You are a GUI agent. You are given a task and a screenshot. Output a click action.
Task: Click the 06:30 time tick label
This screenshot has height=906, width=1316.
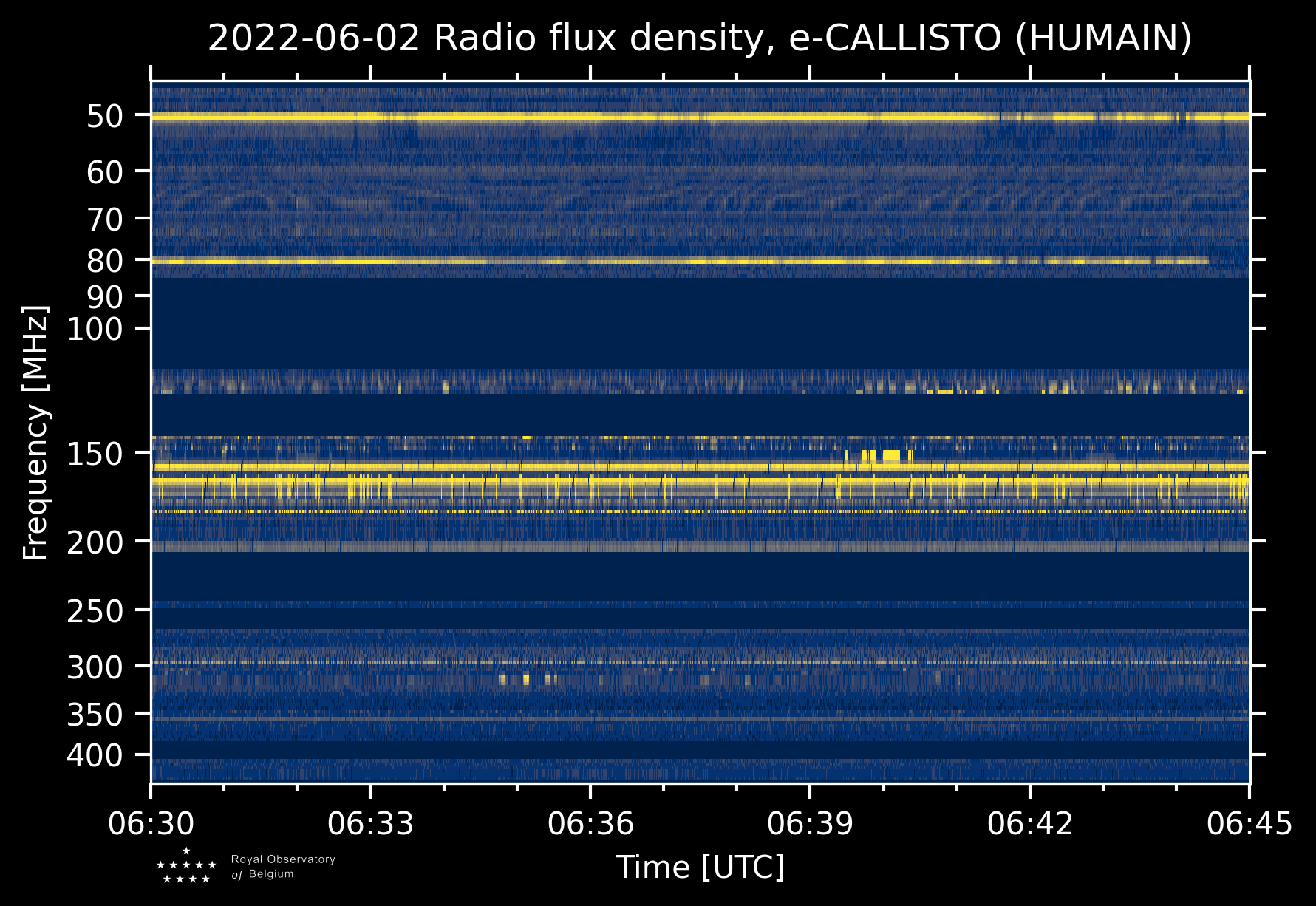click(151, 823)
